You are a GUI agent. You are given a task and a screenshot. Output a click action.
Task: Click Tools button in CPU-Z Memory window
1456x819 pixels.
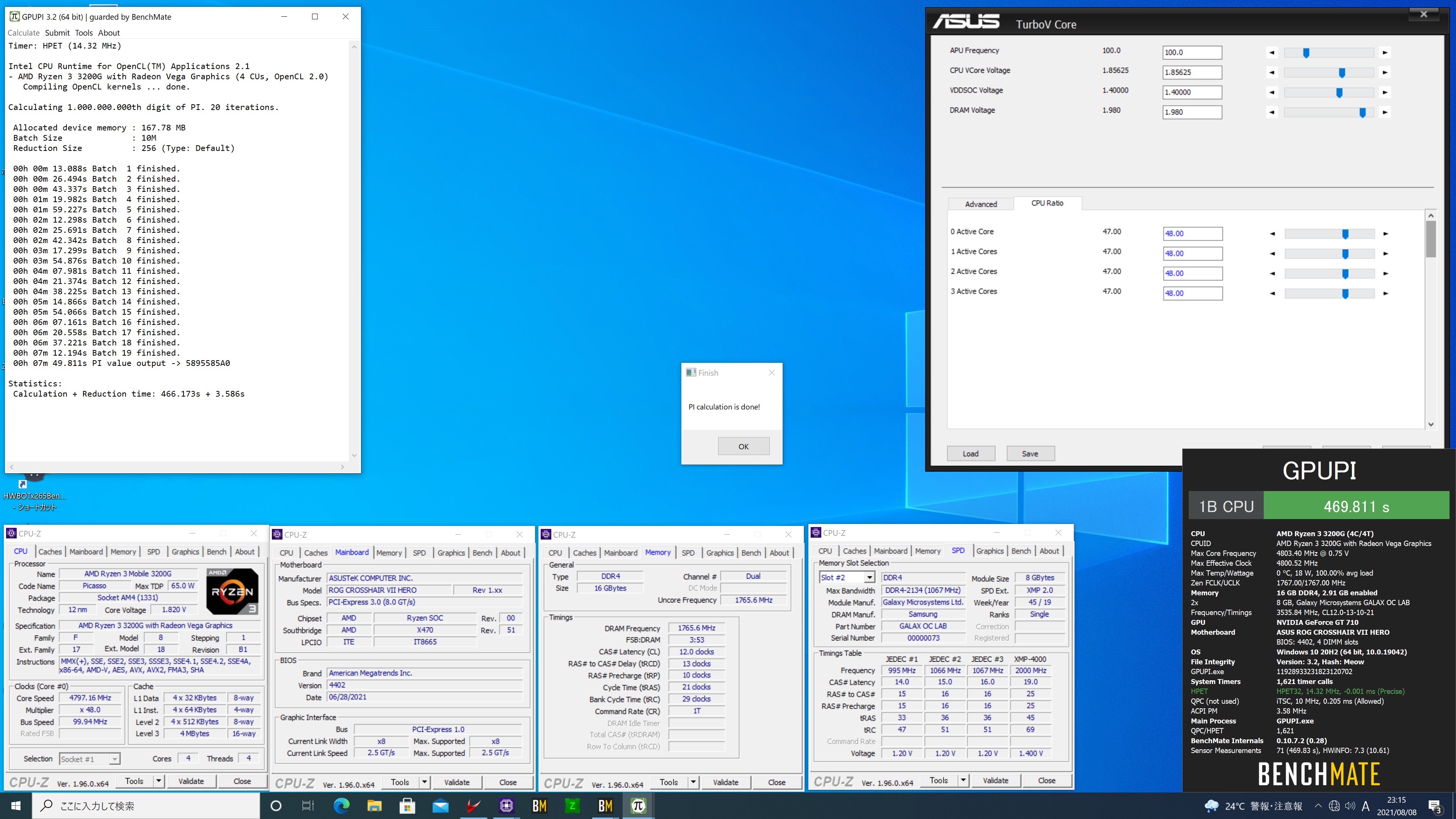[668, 782]
